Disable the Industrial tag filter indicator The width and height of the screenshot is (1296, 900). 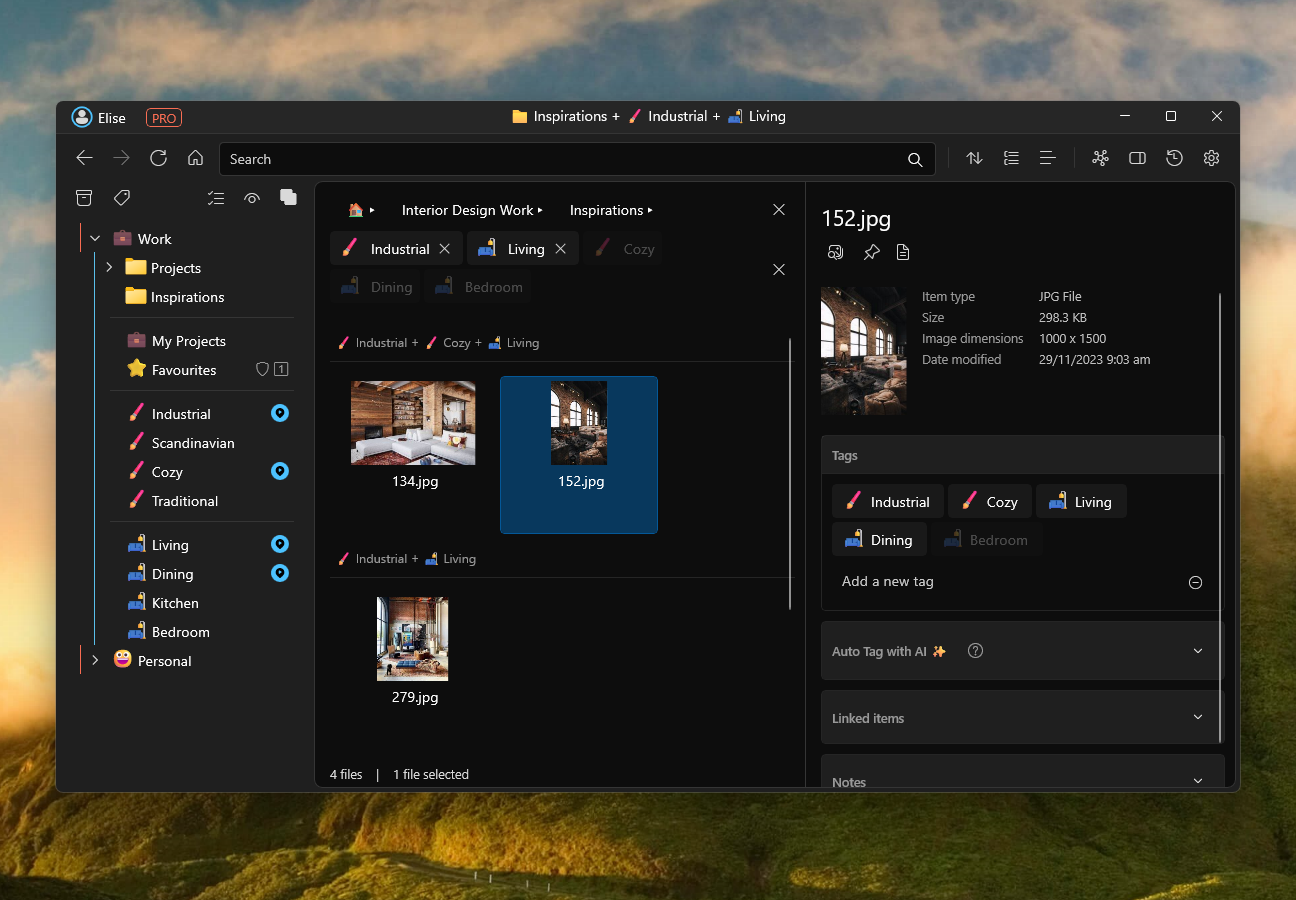(x=279, y=412)
